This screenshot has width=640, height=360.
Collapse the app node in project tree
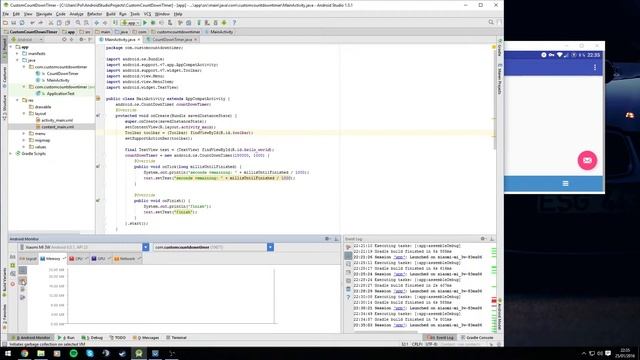[x=11, y=47]
